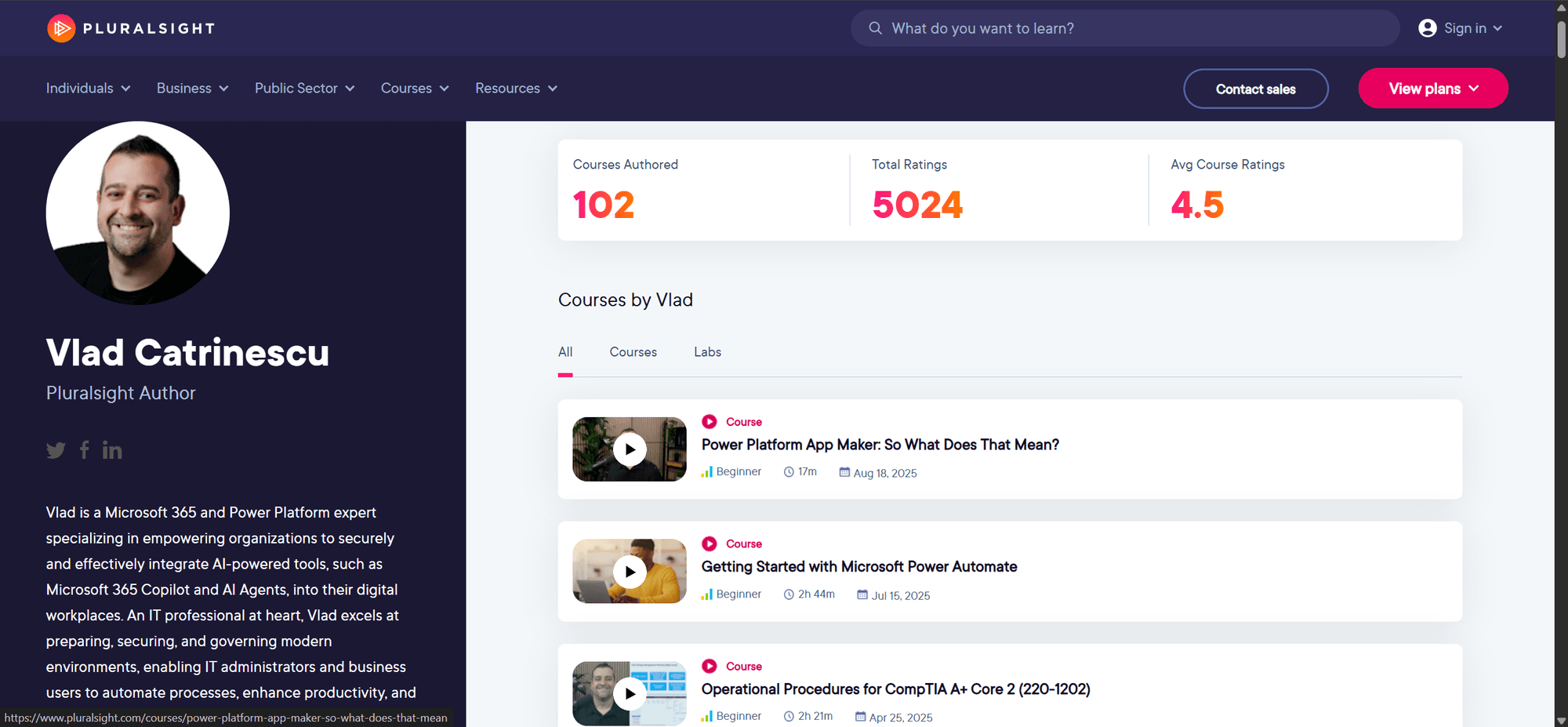Click the Pluralsight Author subtitle
Image resolution: width=1568 pixels, height=727 pixels.
coord(121,393)
